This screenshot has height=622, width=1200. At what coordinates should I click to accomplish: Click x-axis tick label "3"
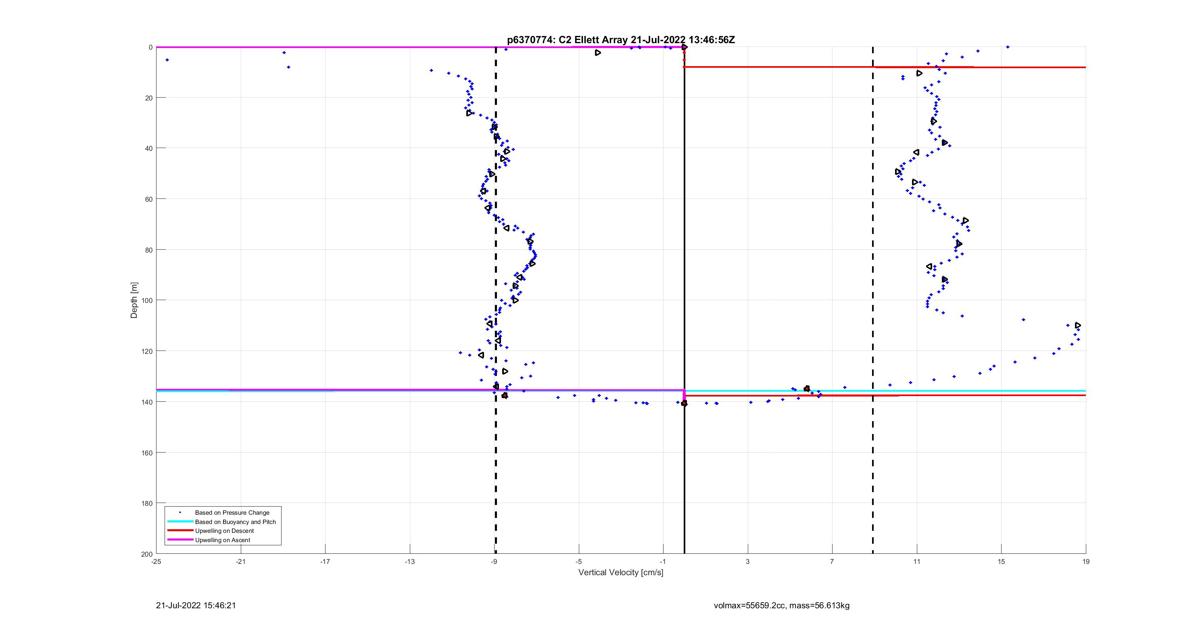[748, 561]
